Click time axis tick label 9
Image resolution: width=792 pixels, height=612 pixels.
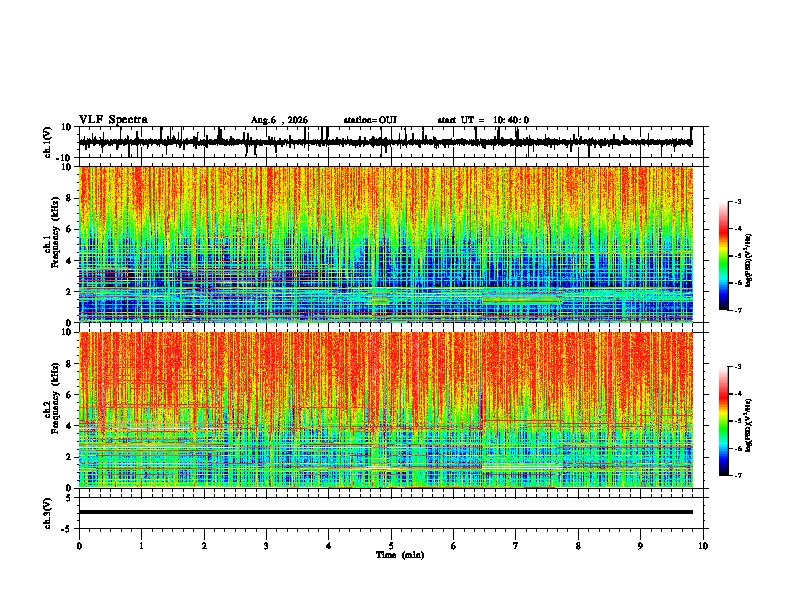pyautogui.click(x=640, y=546)
